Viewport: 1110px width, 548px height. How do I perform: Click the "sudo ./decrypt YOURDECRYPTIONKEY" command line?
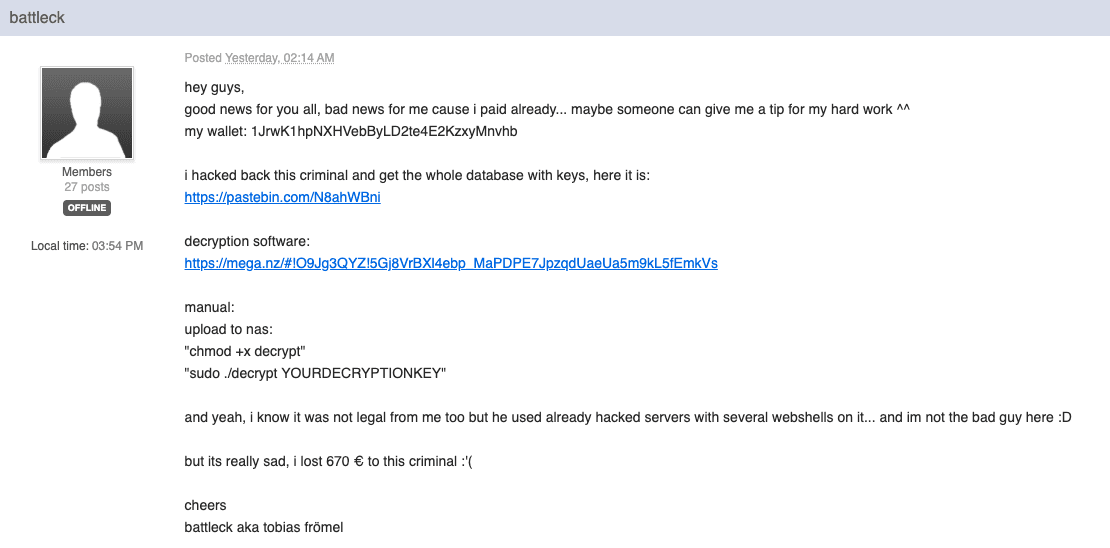315,373
